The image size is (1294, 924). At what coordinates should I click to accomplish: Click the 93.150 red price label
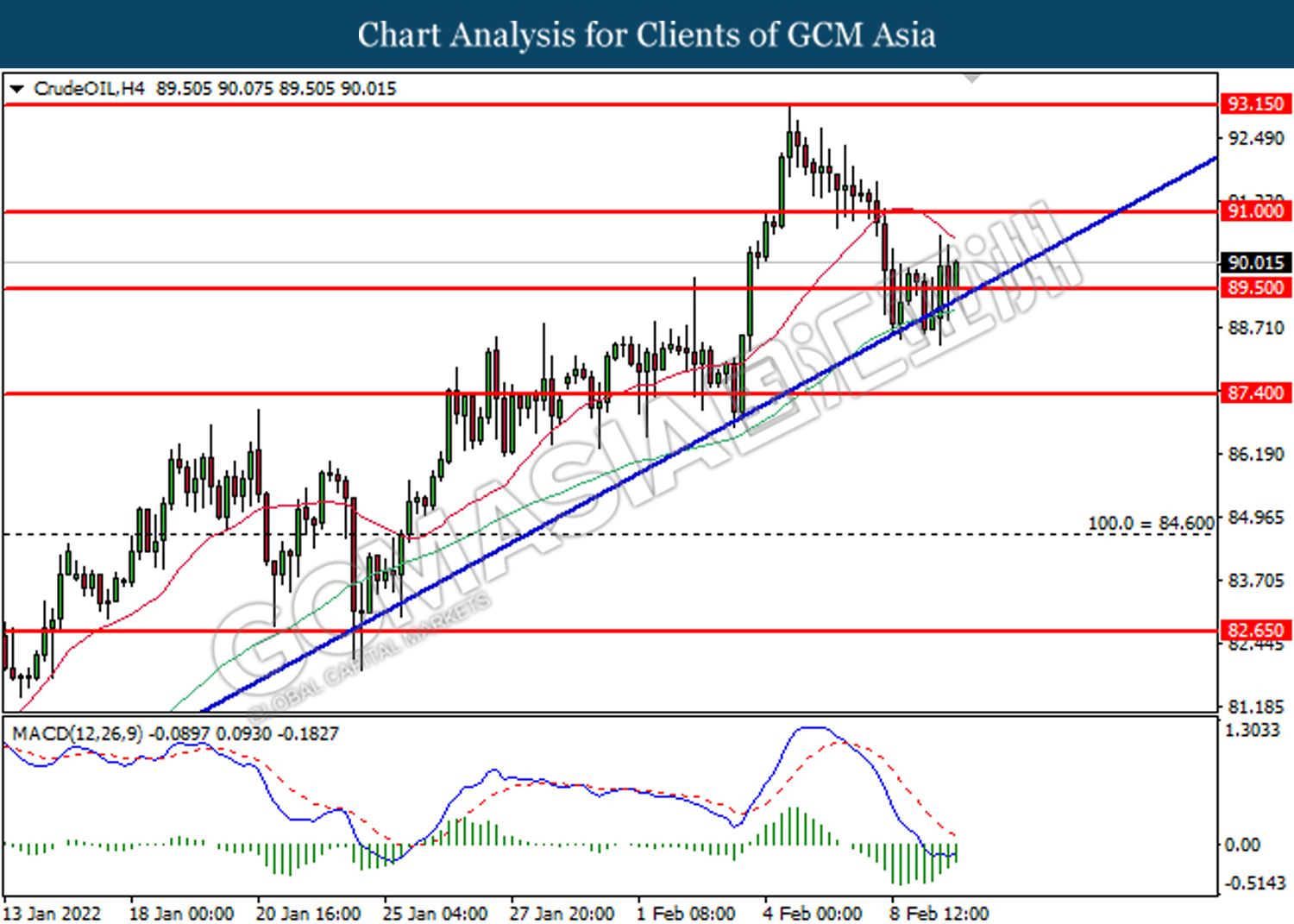pos(1256,104)
